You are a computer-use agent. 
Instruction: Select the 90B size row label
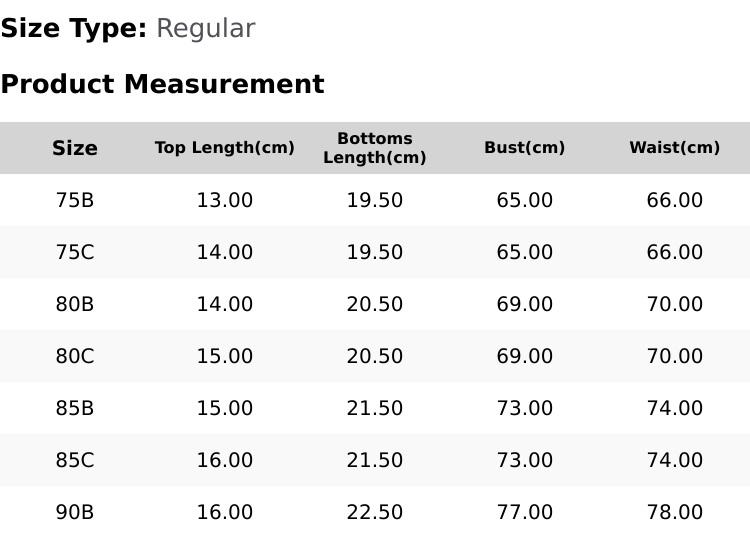(x=75, y=512)
